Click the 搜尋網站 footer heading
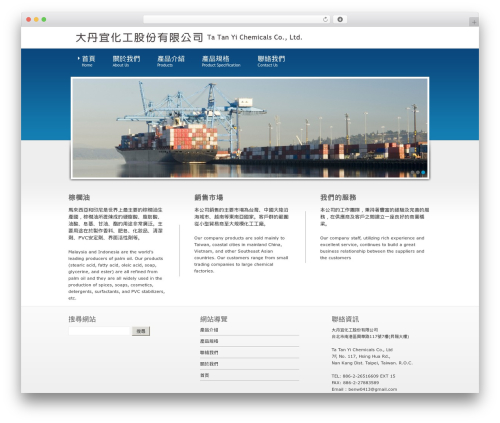Image resolution: width=500 pixels, height=423 pixels. (x=82, y=319)
